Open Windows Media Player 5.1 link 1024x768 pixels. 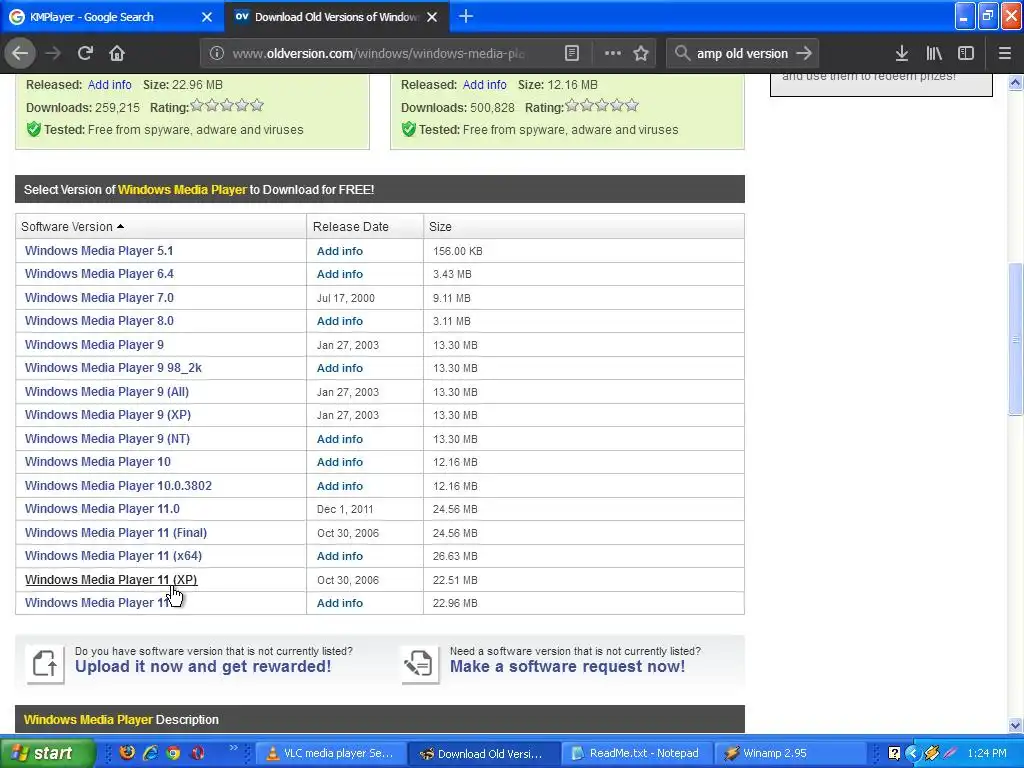pyautogui.click(x=99, y=251)
